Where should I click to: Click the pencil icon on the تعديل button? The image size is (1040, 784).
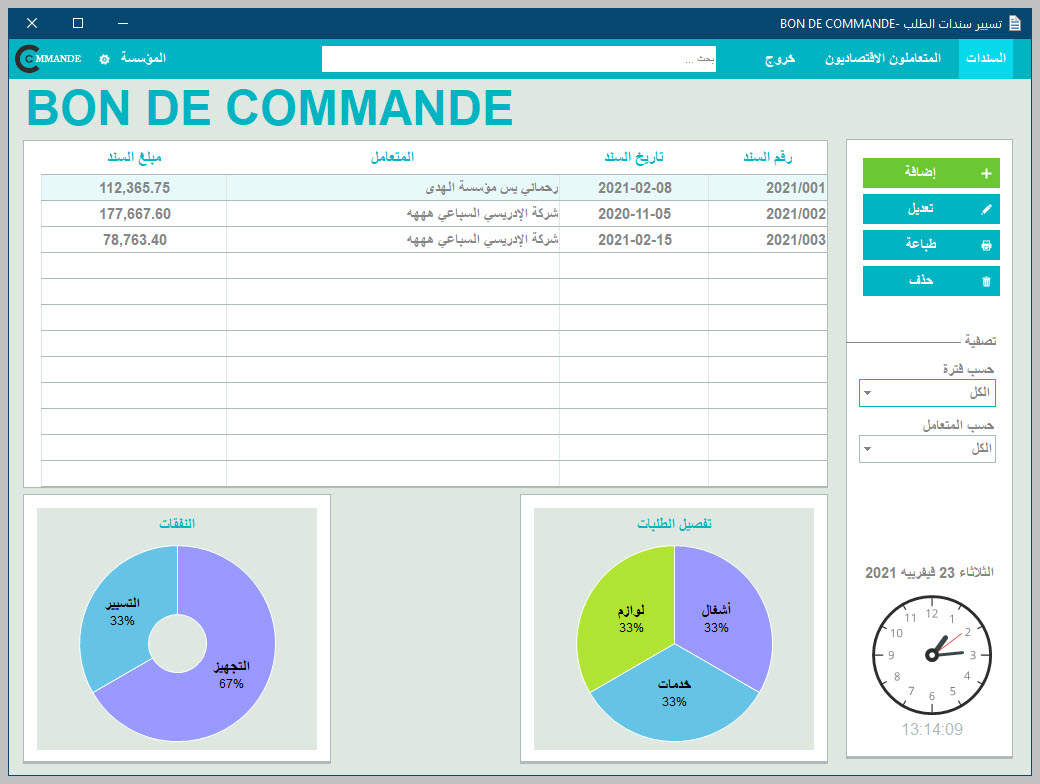pyautogui.click(x=986, y=209)
